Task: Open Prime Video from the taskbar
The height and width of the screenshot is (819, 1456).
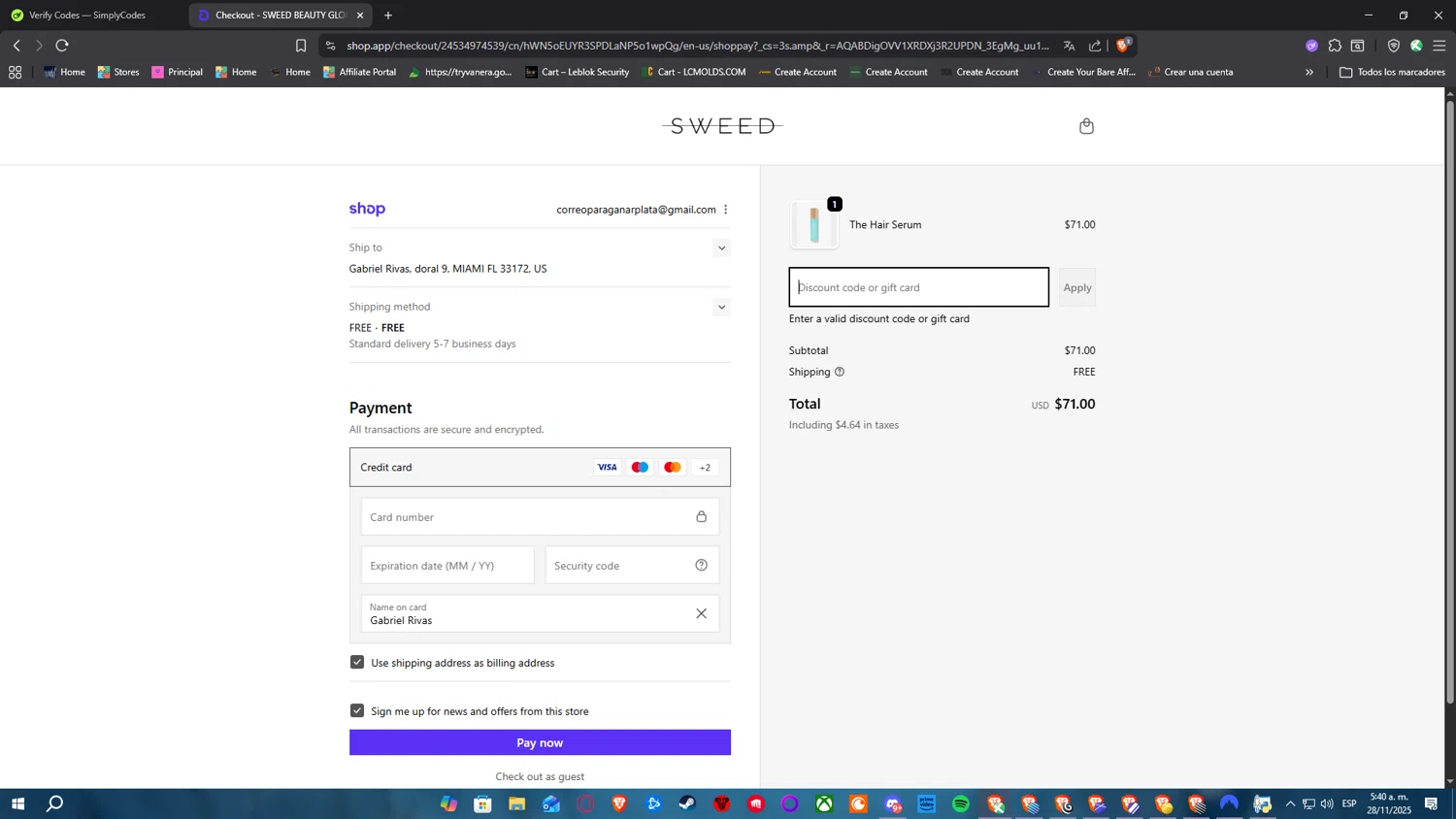Action: (x=927, y=803)
